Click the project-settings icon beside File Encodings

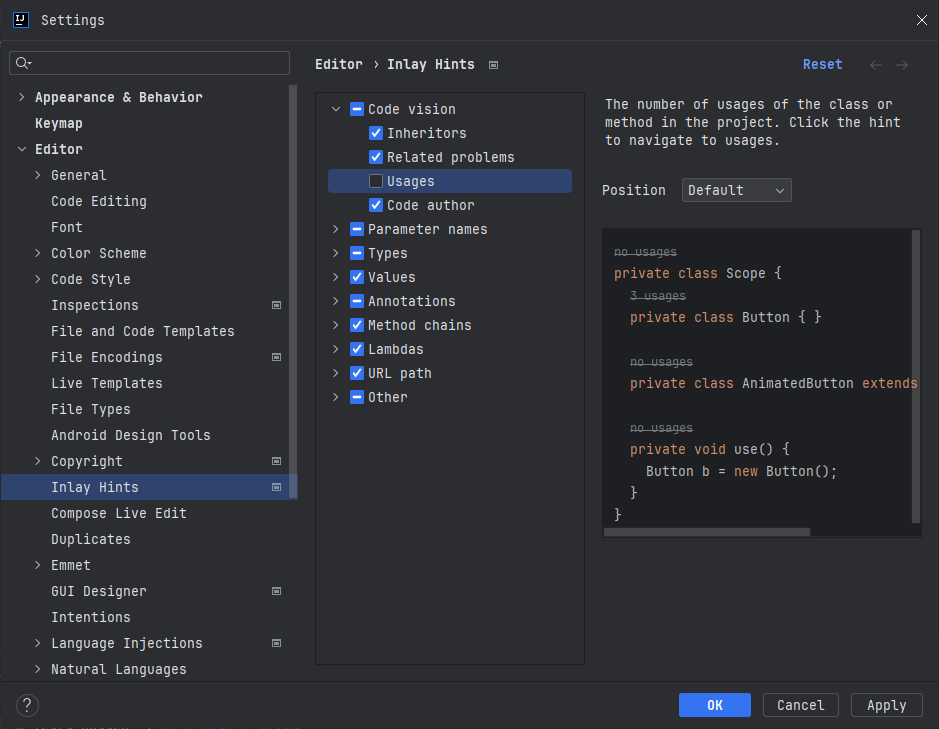277,358
